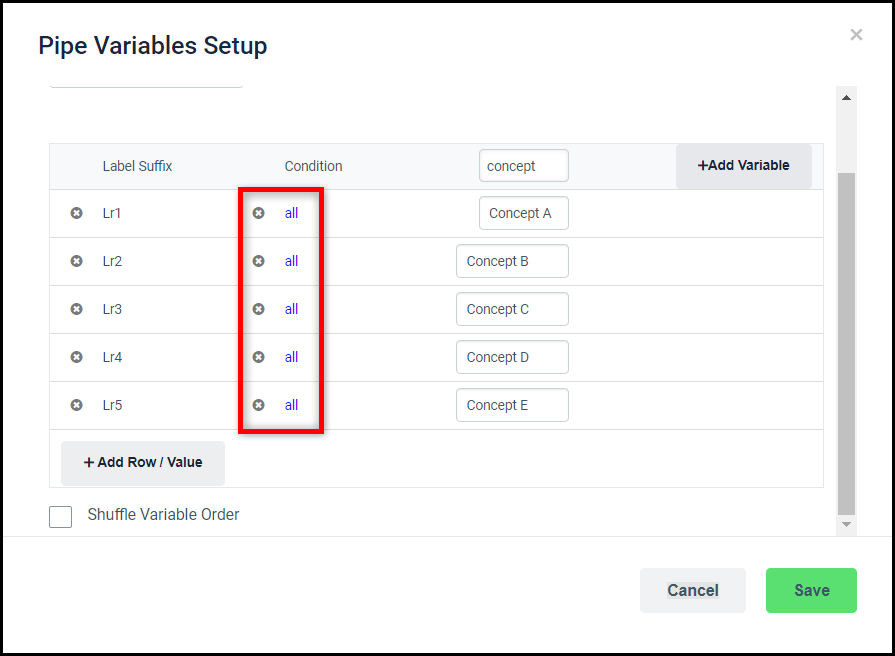
Task: Save the pipe variables setup
Action: [x=811, y=590]
